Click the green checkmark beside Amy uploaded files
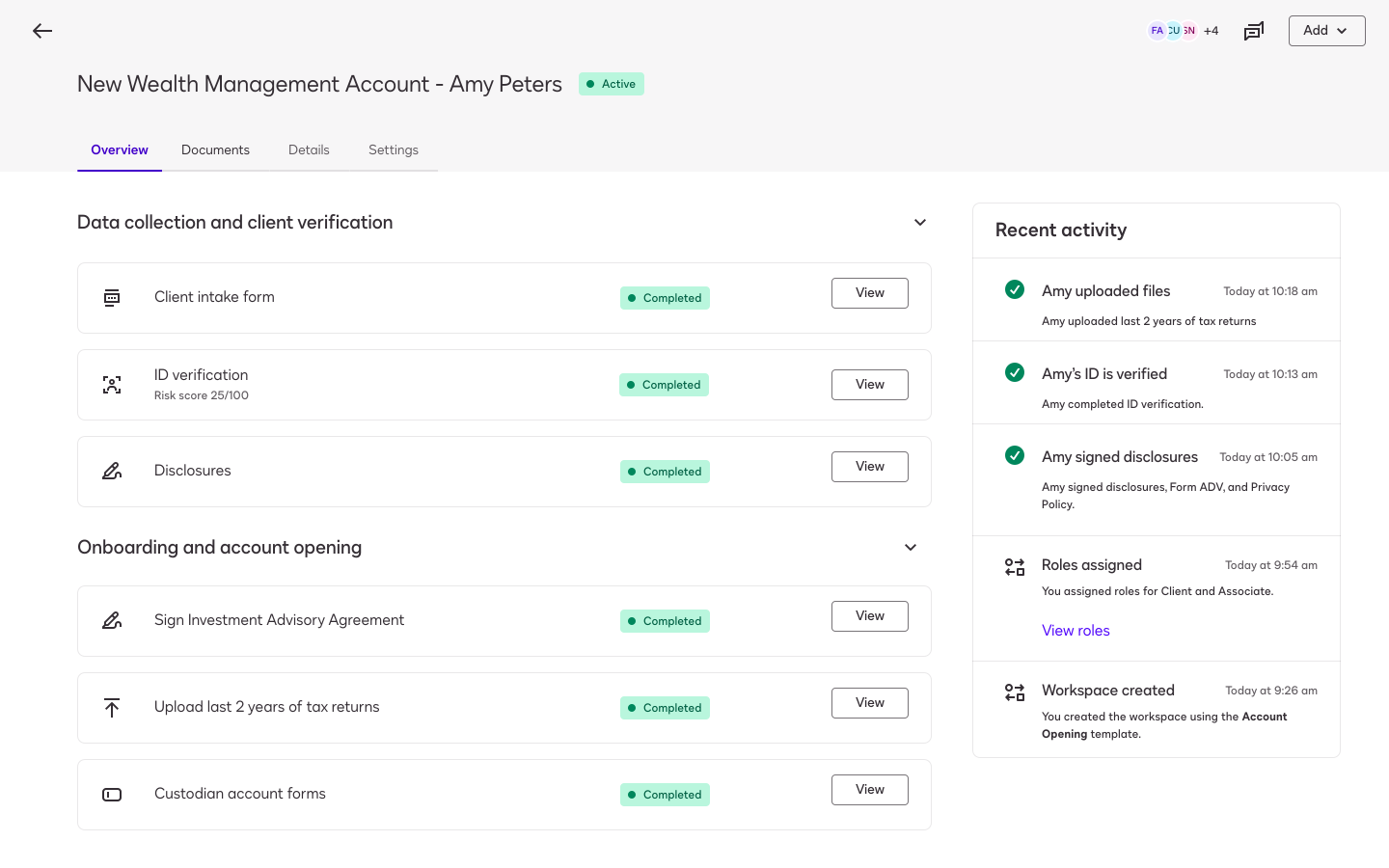1389x868 pixels. pos(1015,289)
